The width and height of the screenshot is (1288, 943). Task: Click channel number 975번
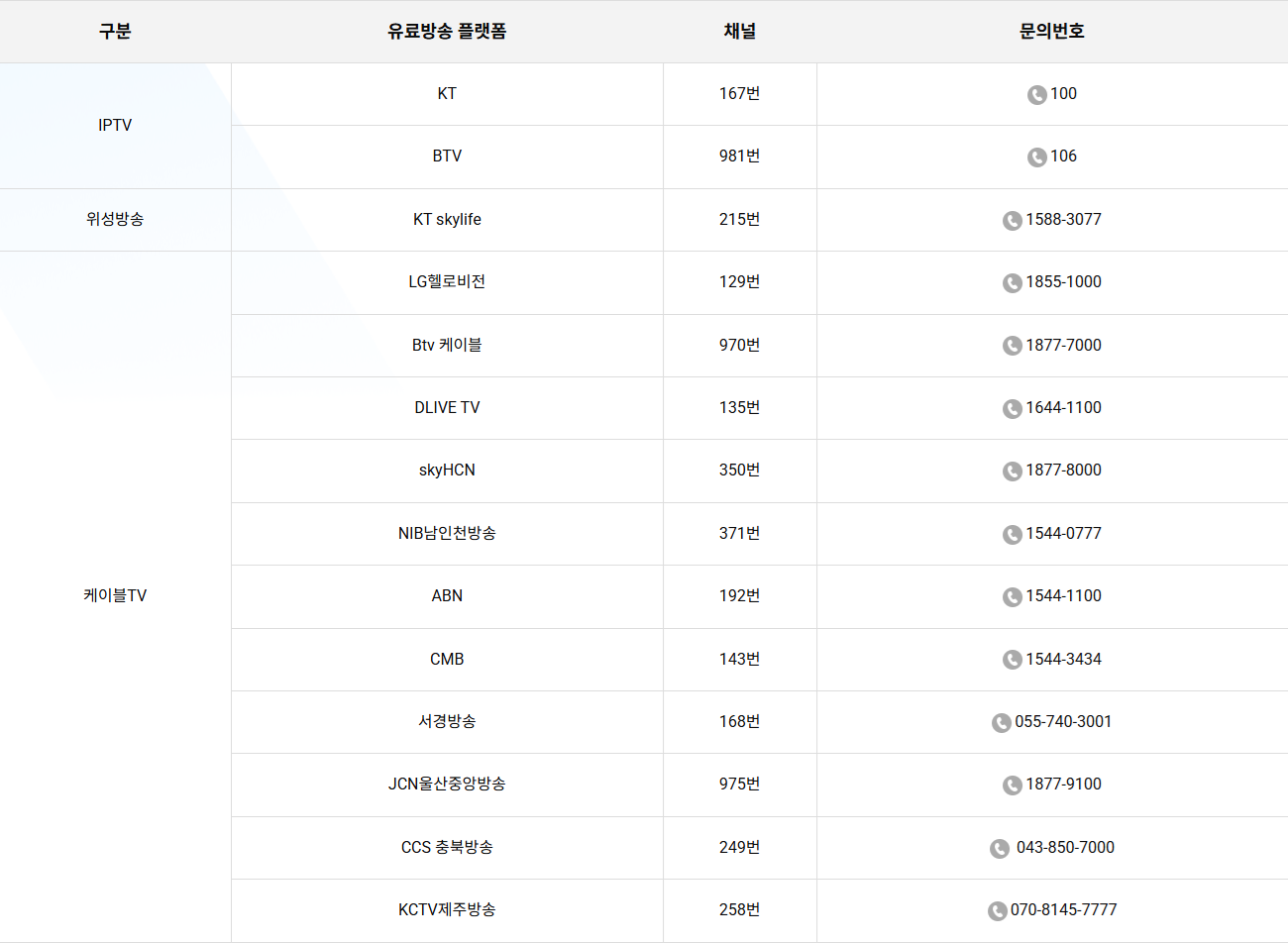tap(740, 785)
